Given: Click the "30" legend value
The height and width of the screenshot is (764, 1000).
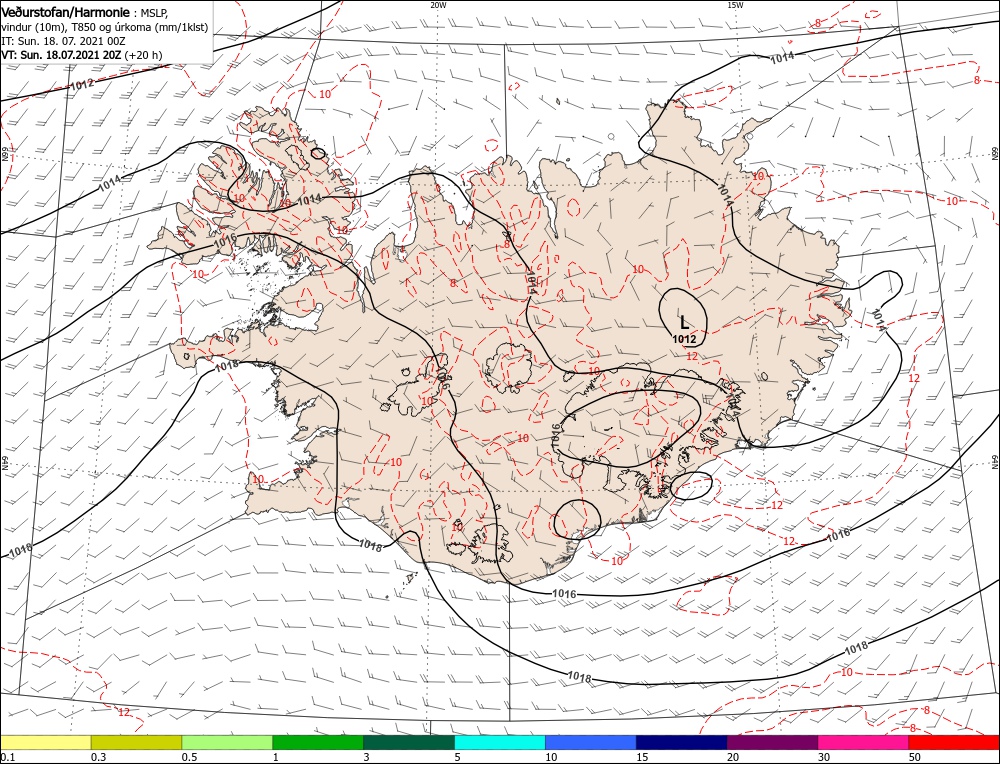Looking at the screenshot, I should click(824, 757).
